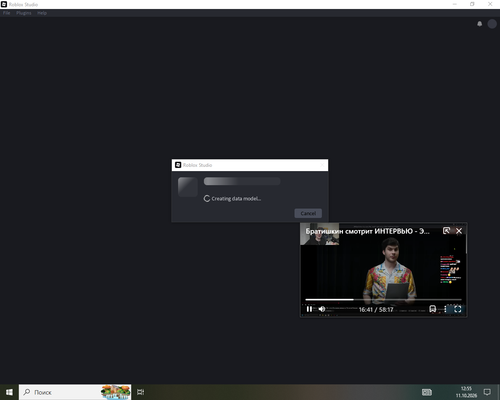This screenshot has width=500, height=400.
Task: Close the Roblox Studio loading dialog
Action: (x=322, y=165)
